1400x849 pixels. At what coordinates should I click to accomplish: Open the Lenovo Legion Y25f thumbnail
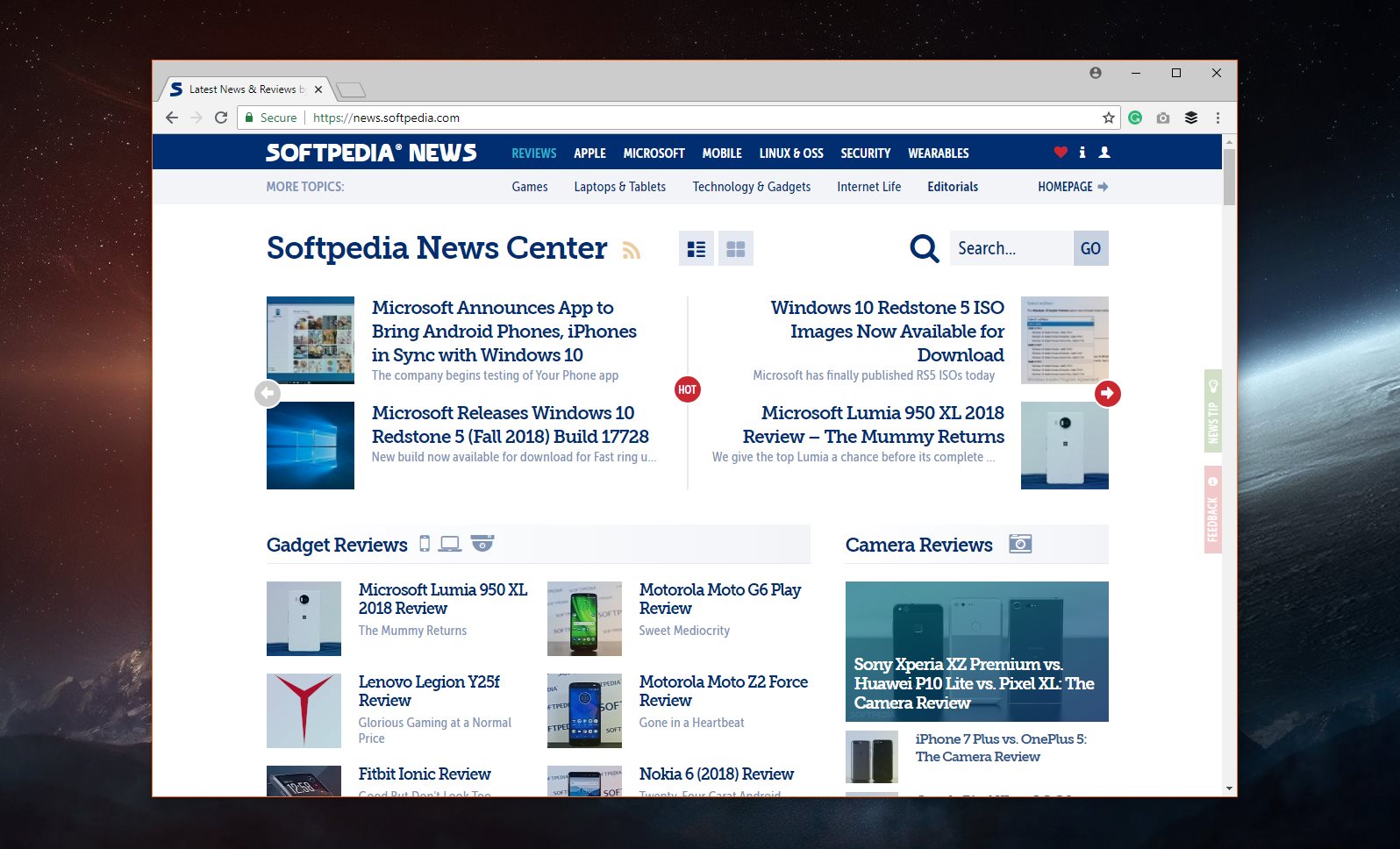point(304,710)
